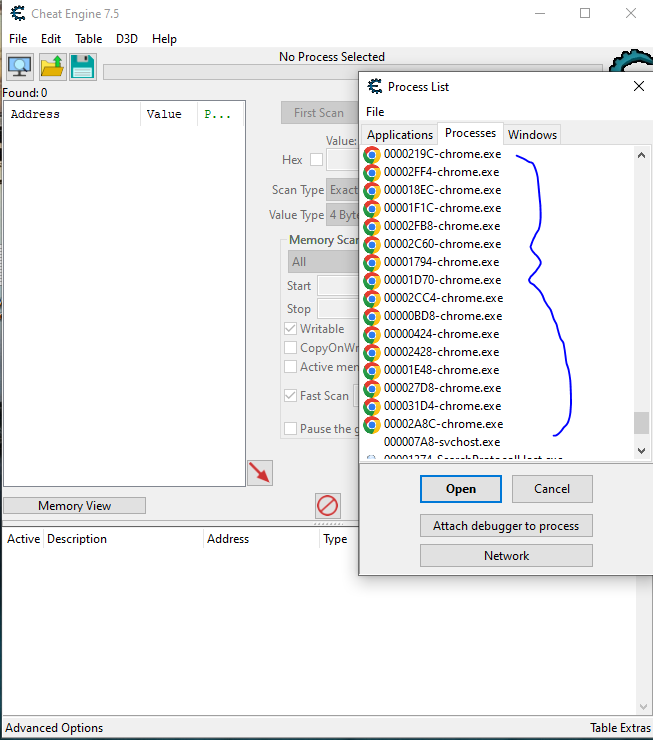Select the chrome icon for 0000219C-chrome.exe
This screenshot has width=653, height=740.
point(372,154)
